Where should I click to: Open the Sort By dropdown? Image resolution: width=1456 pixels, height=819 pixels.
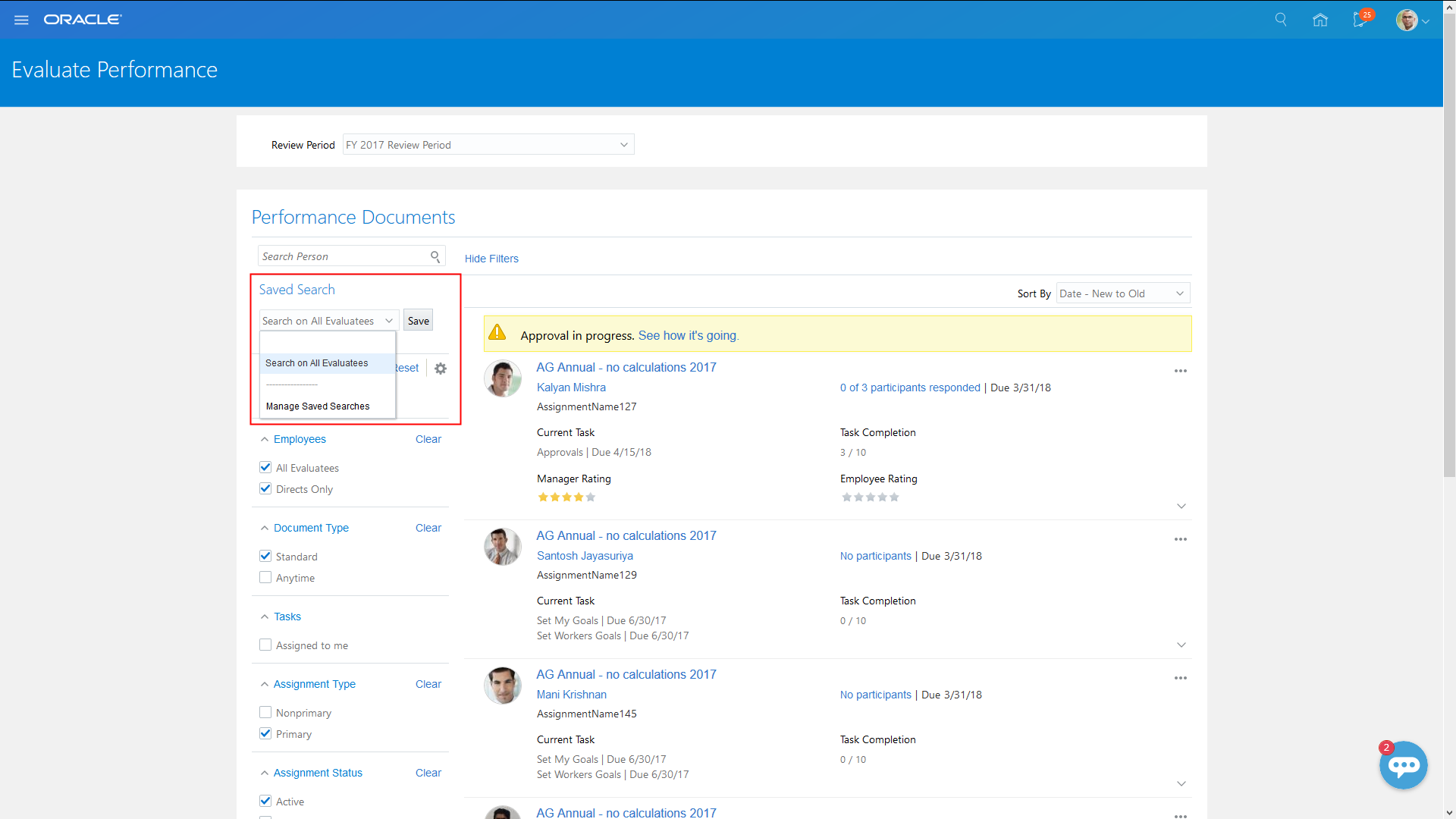1122,293
